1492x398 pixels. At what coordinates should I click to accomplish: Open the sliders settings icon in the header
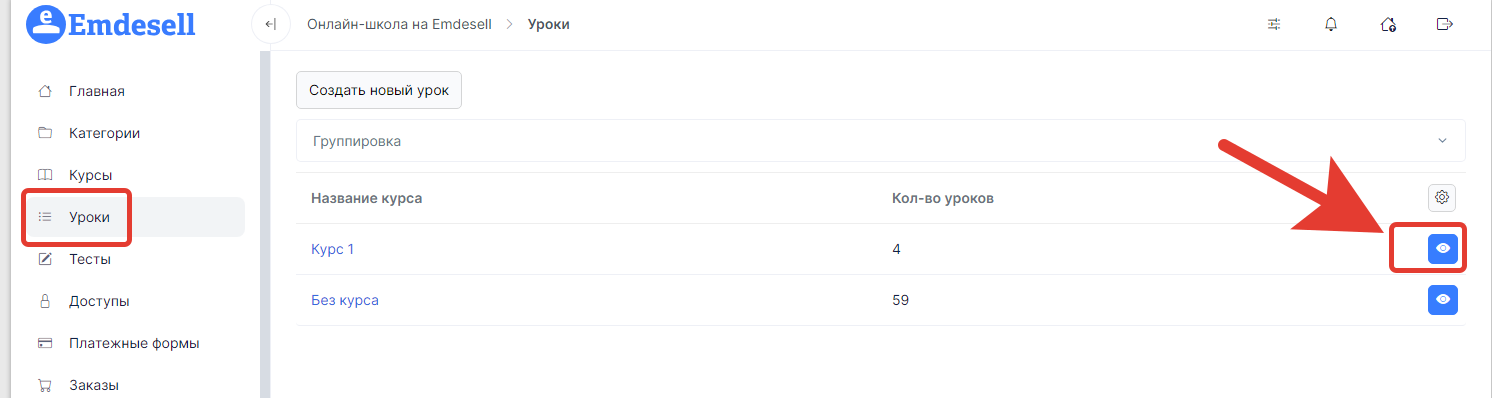1274,25
